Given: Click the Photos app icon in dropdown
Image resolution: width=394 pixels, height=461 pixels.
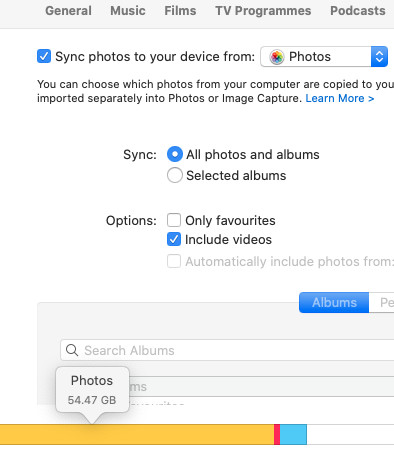Looking at the screenshot, I should pos(277,57).
